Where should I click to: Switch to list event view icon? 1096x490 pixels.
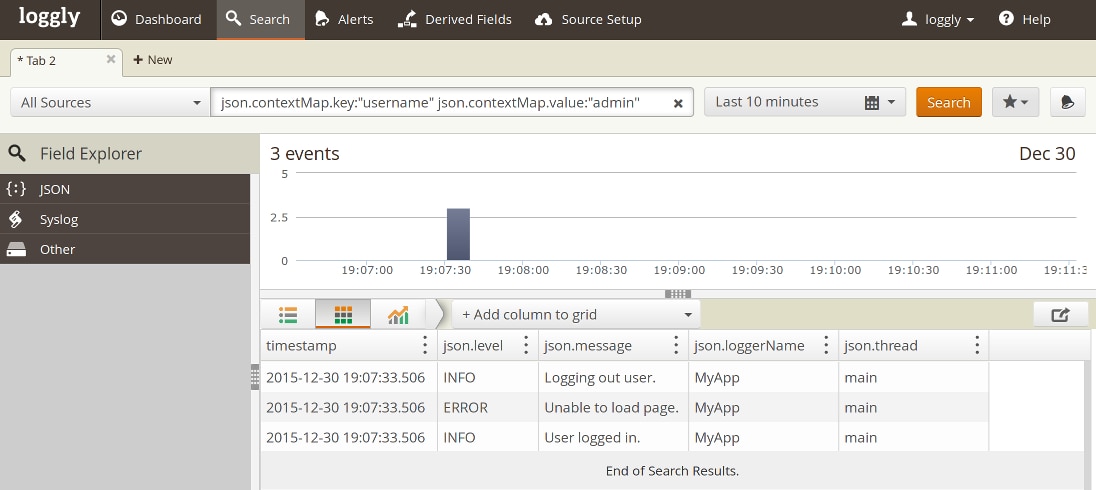(x=288, y=315)
